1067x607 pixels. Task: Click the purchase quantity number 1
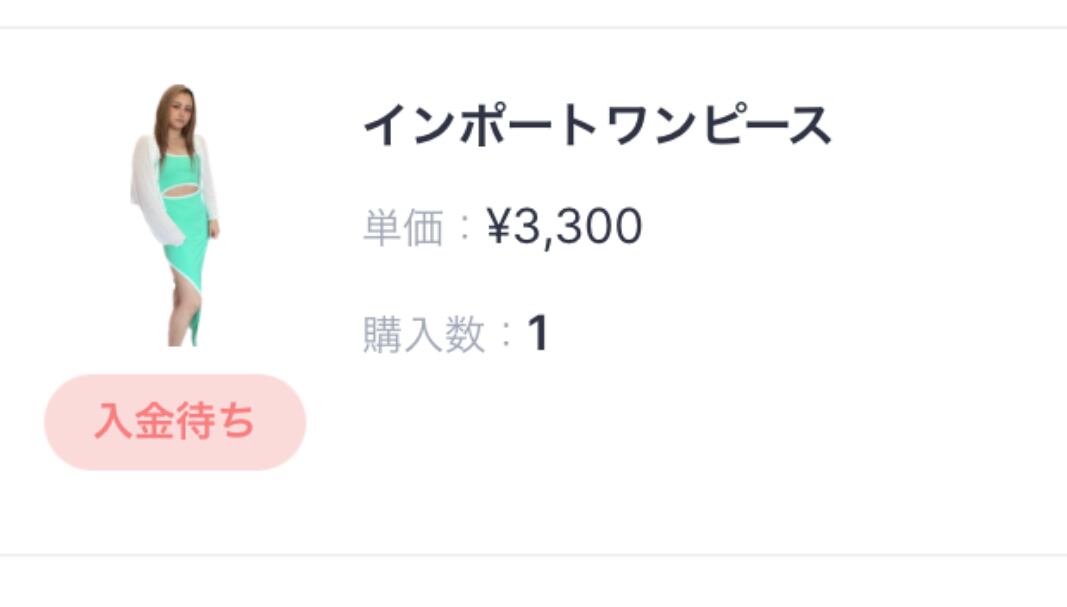click(538, 334)
